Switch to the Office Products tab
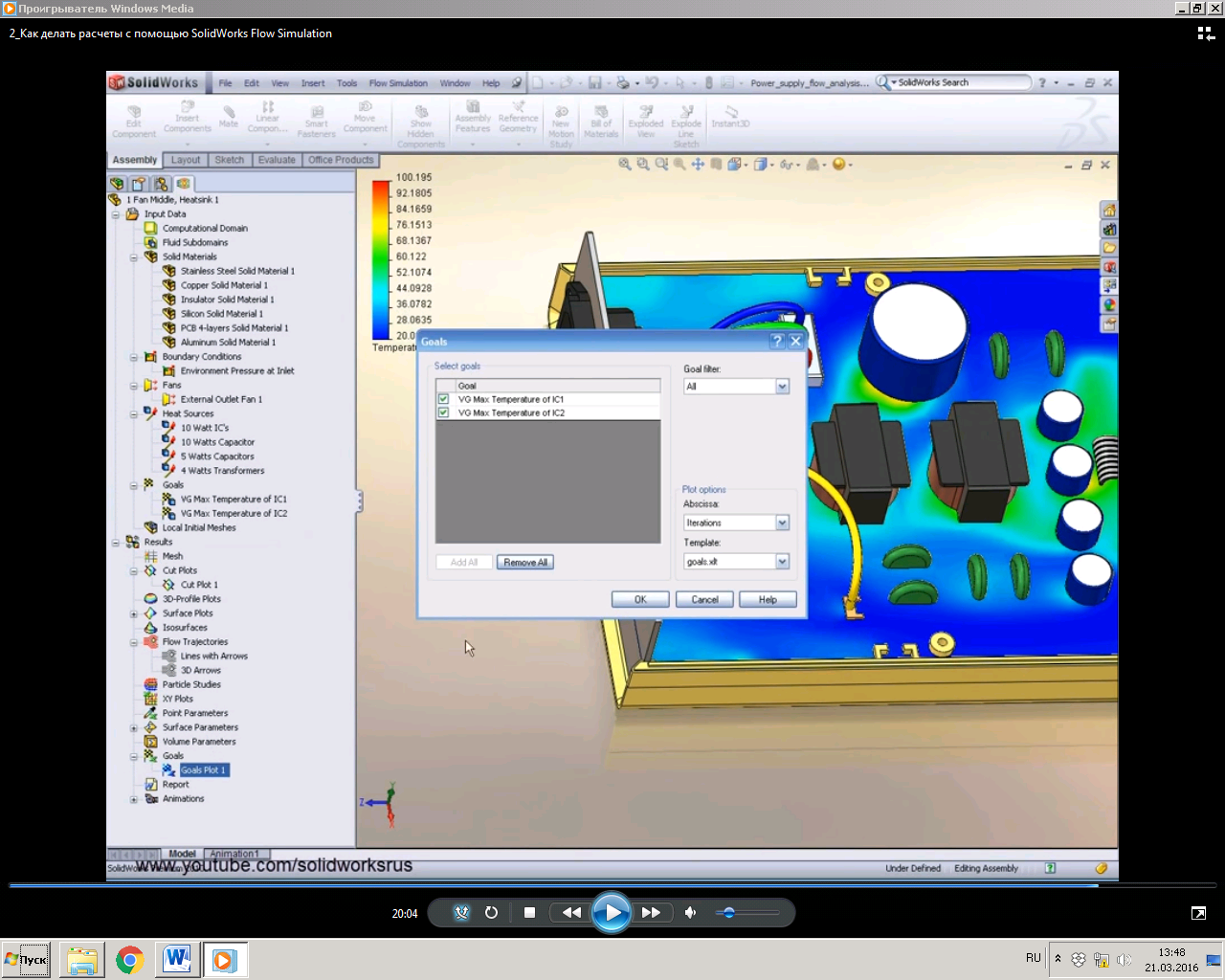 tap(341, 160)
